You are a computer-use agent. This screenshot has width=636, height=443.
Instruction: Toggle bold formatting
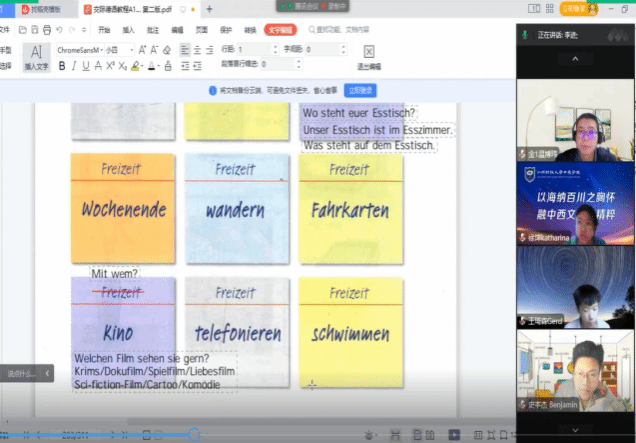(61, 67)
